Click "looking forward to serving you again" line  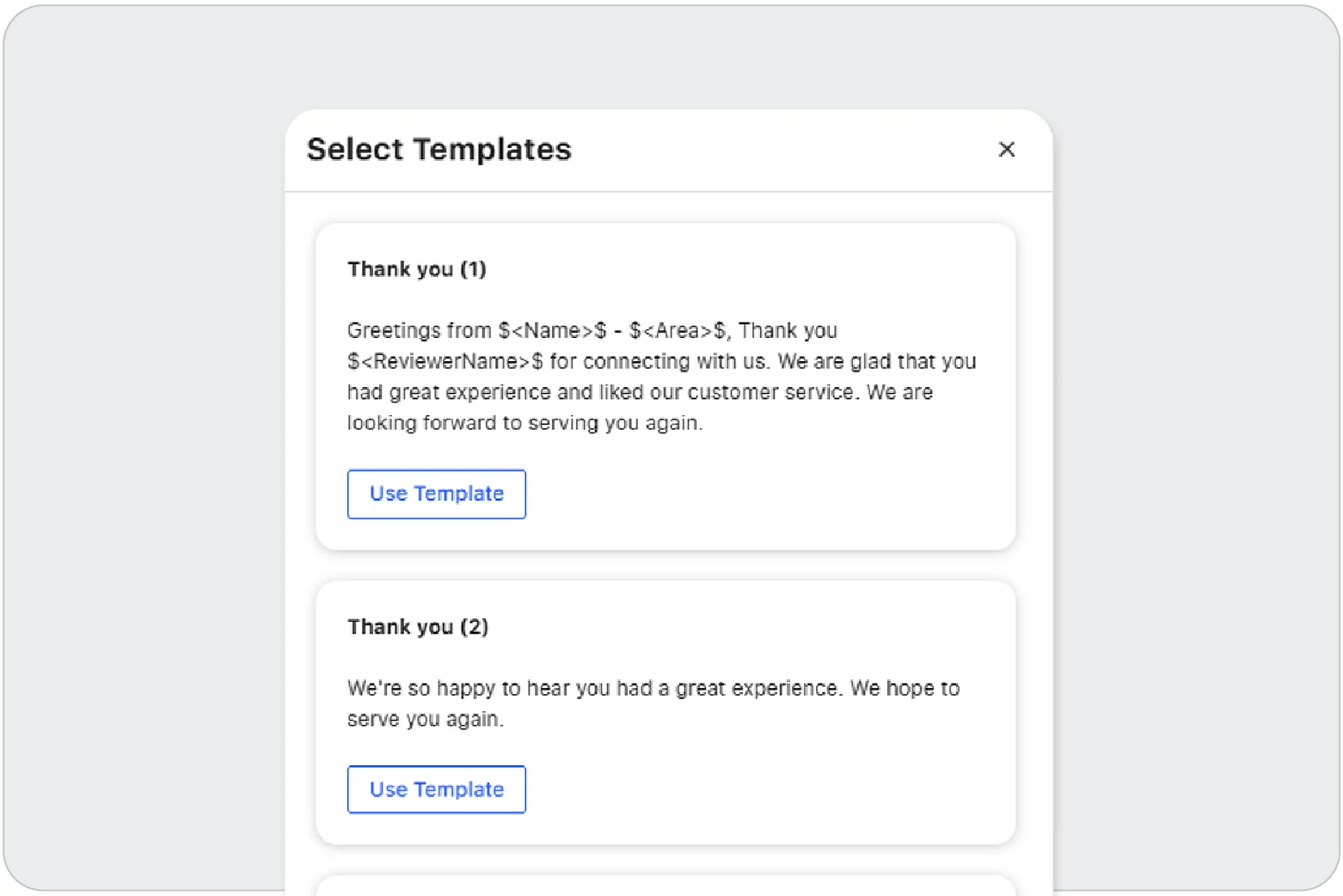524,423
